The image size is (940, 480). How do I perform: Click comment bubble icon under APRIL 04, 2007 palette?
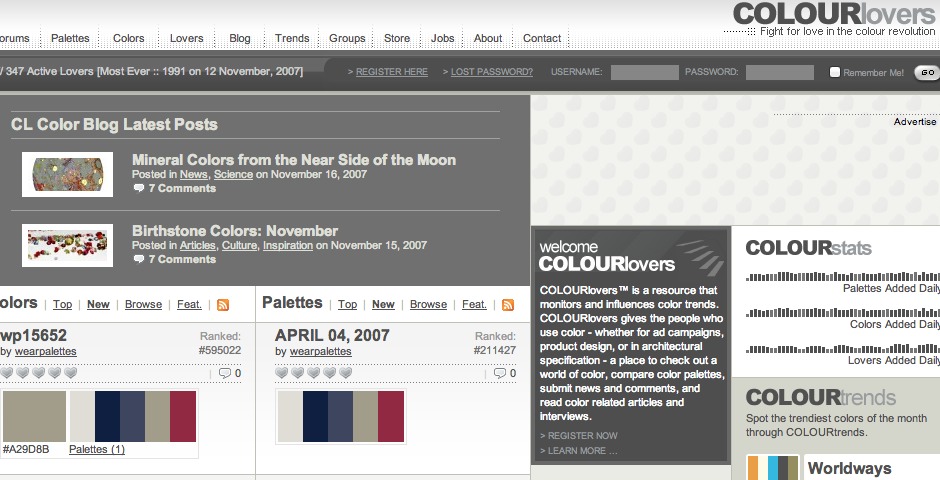click(500, 373)
